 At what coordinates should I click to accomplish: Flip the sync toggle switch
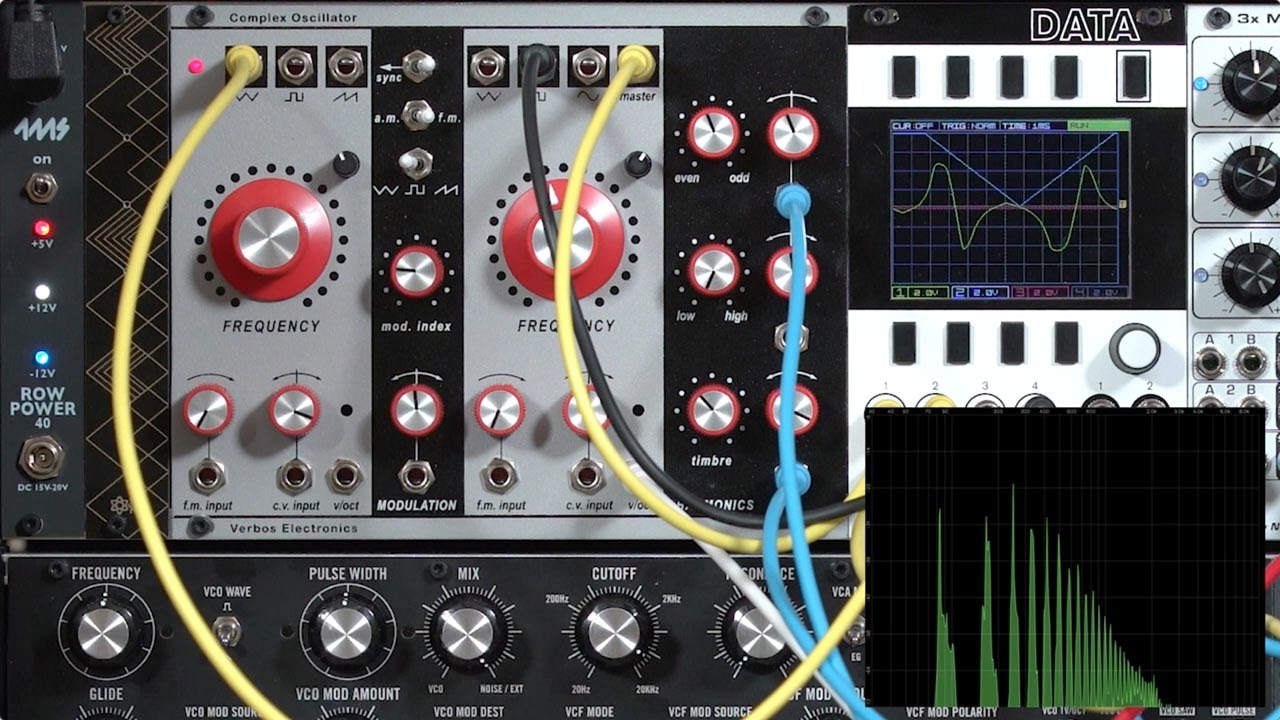coord(421,67)
